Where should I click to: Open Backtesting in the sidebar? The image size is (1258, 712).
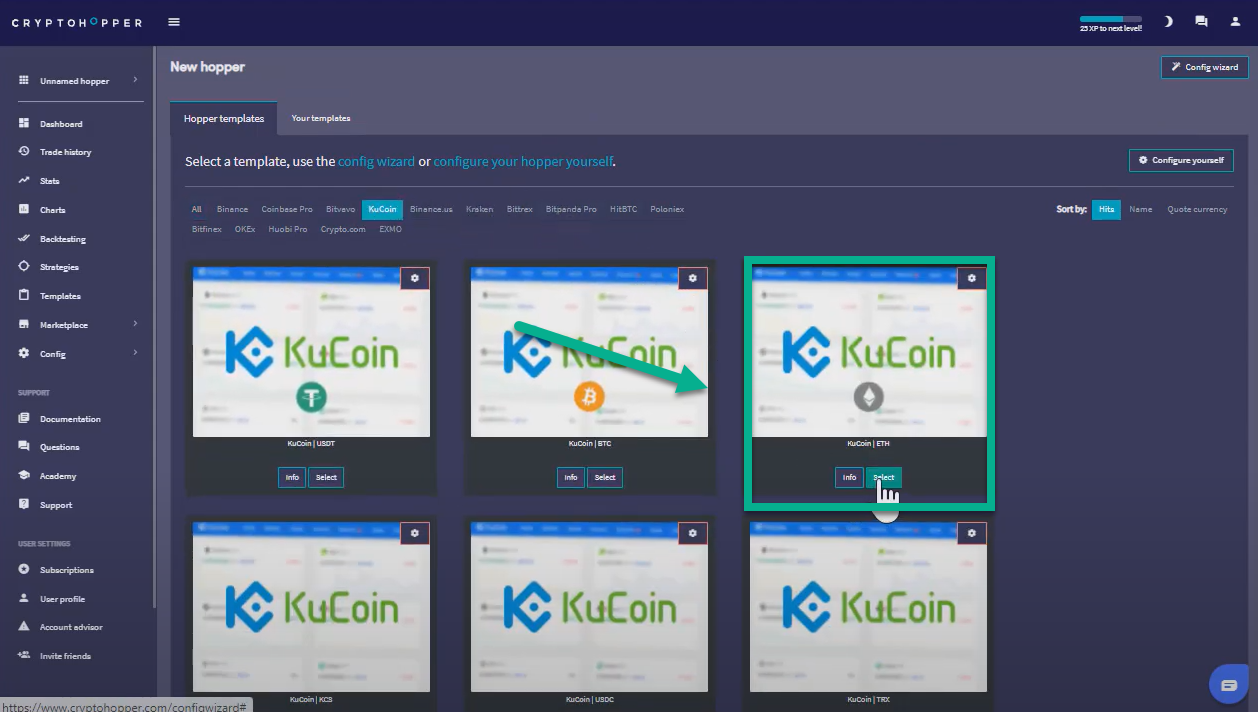coord(62,239)
